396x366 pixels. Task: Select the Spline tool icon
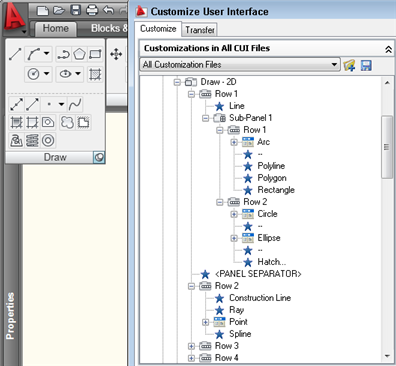tap(75, 105)
